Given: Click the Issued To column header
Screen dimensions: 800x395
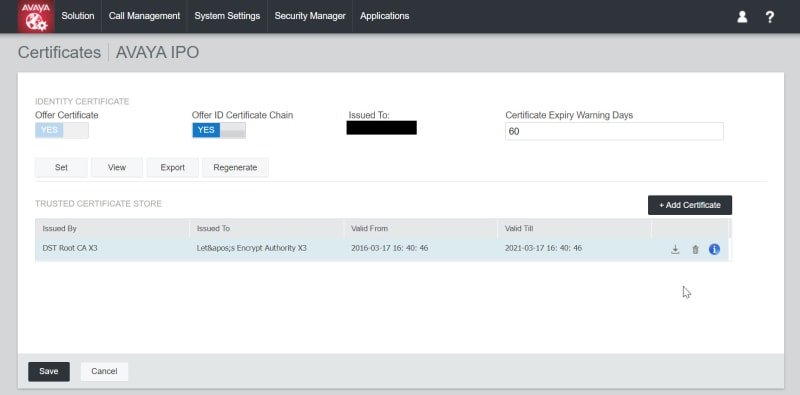Looking at the screenshot, I should coord(266,229).
